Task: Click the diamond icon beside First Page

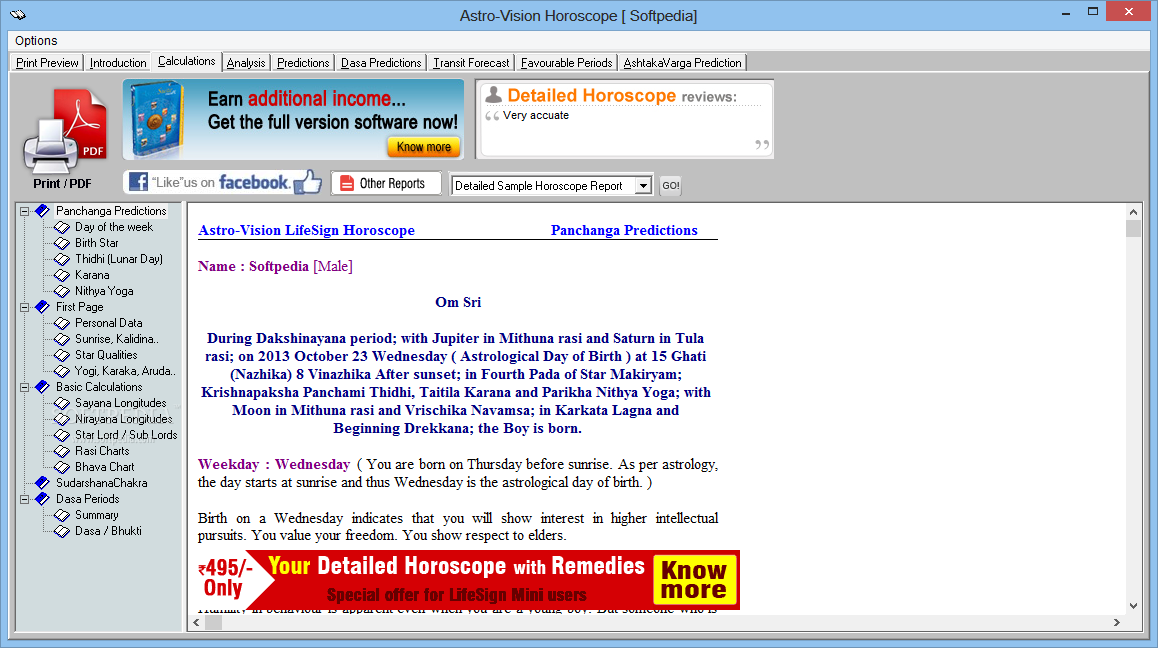Action: tap(43, 307)
